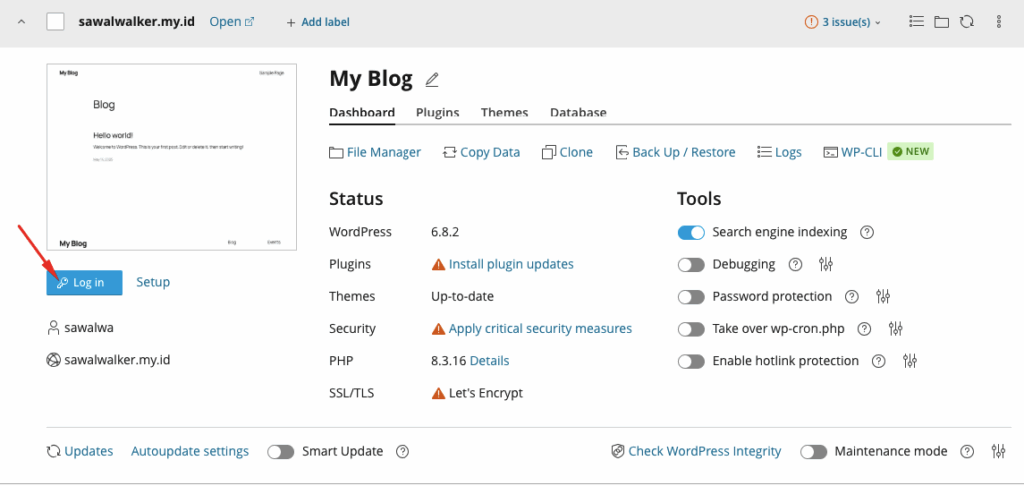
Task: Collapse the sawalwalker.my.id site card
Action: [x=22, y=22]
